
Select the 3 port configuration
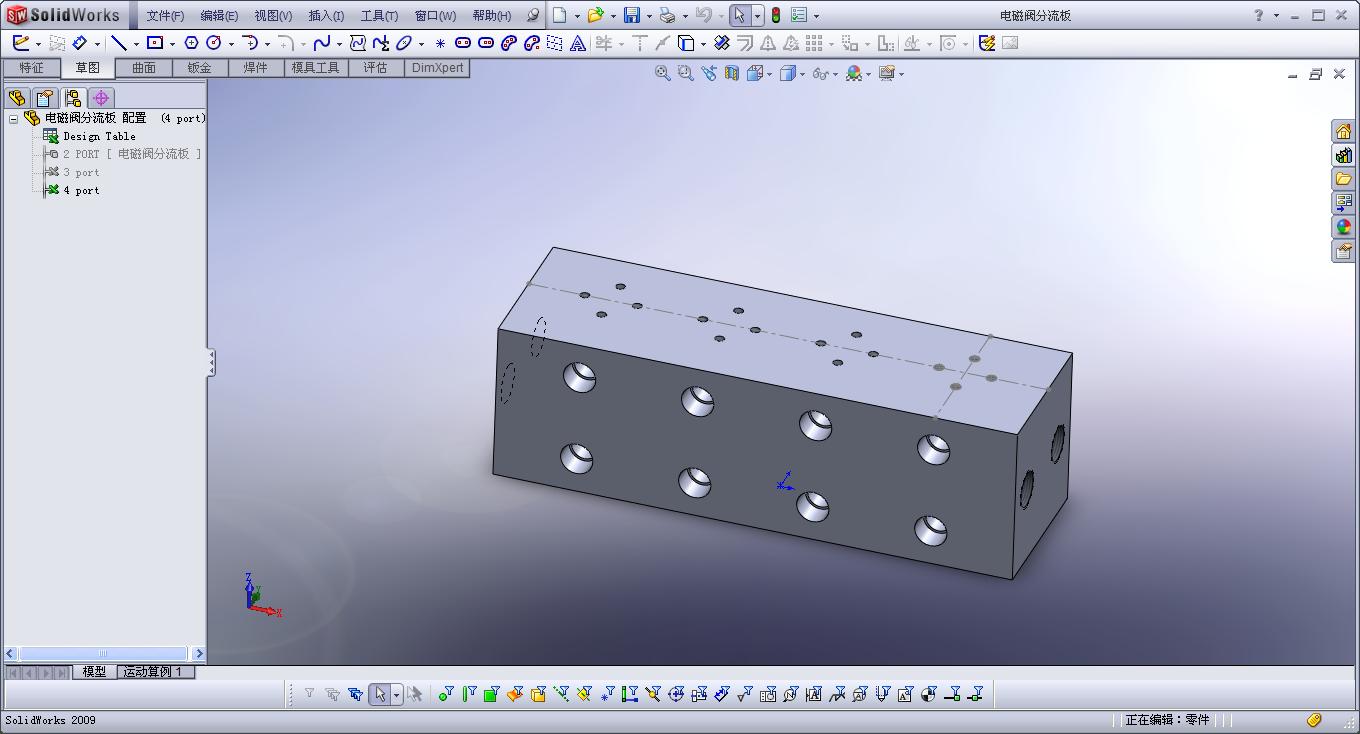tap(81, 172)
